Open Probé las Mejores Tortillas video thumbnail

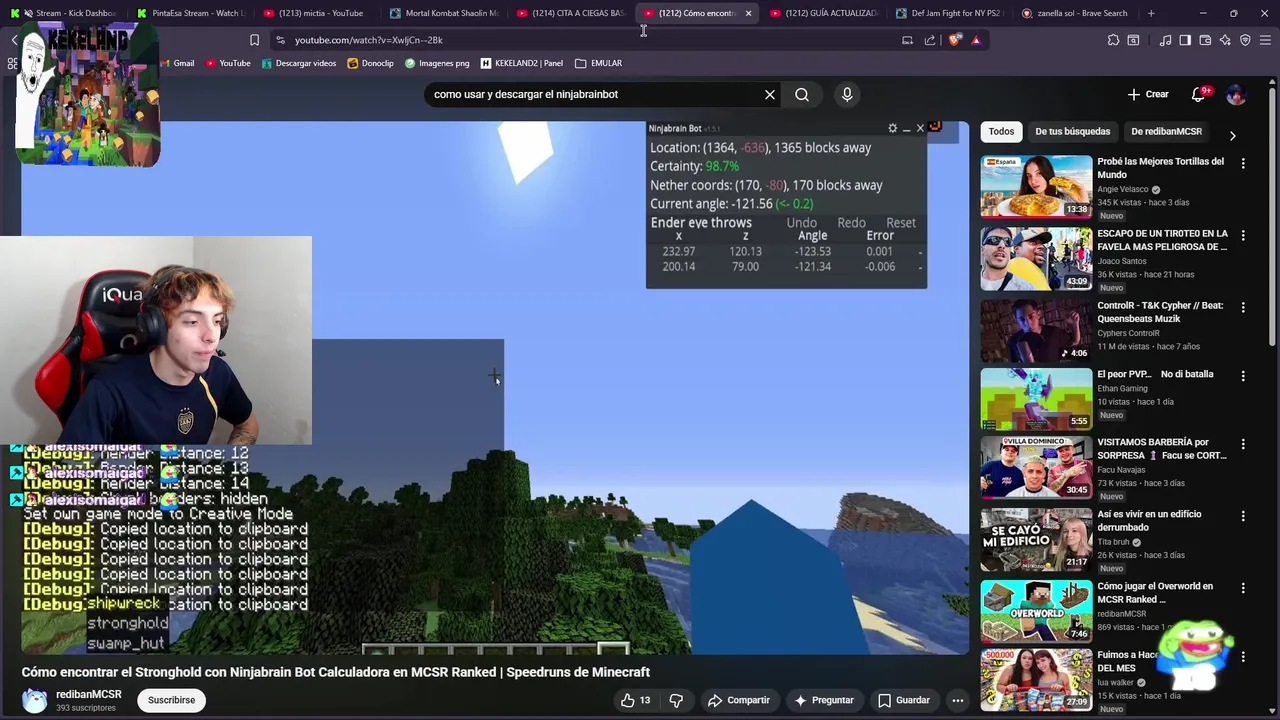click(x=1036, y=186)
